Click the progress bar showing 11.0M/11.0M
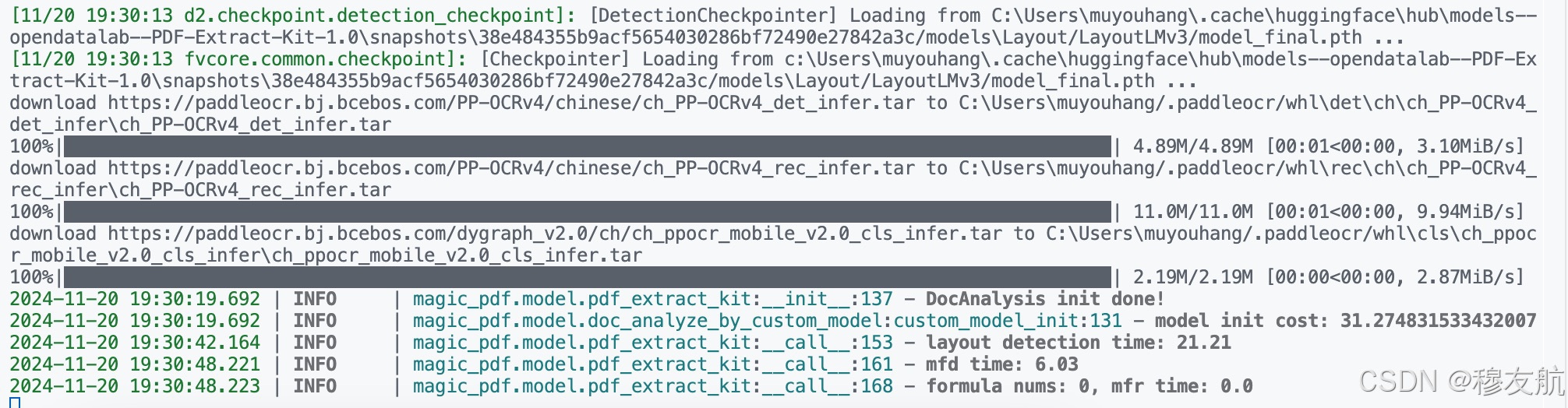This screenshot has width=1568, height=408. tap(588, 212)
